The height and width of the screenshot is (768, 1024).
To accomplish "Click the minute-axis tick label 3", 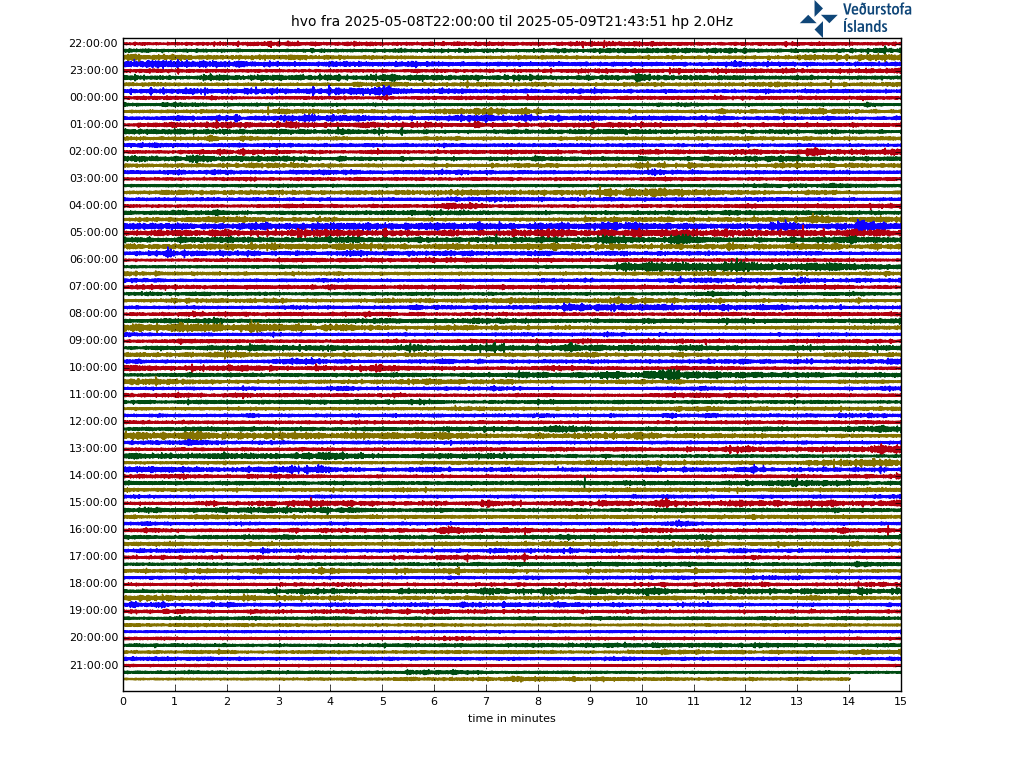I will (279, 701).
